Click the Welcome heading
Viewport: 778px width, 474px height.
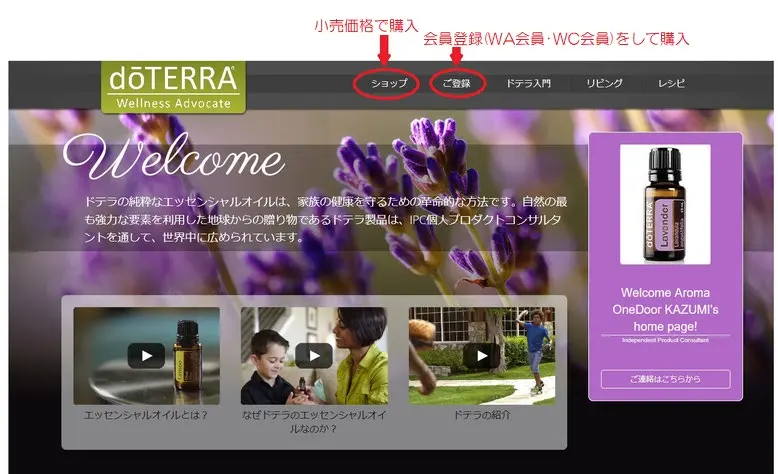174,158
